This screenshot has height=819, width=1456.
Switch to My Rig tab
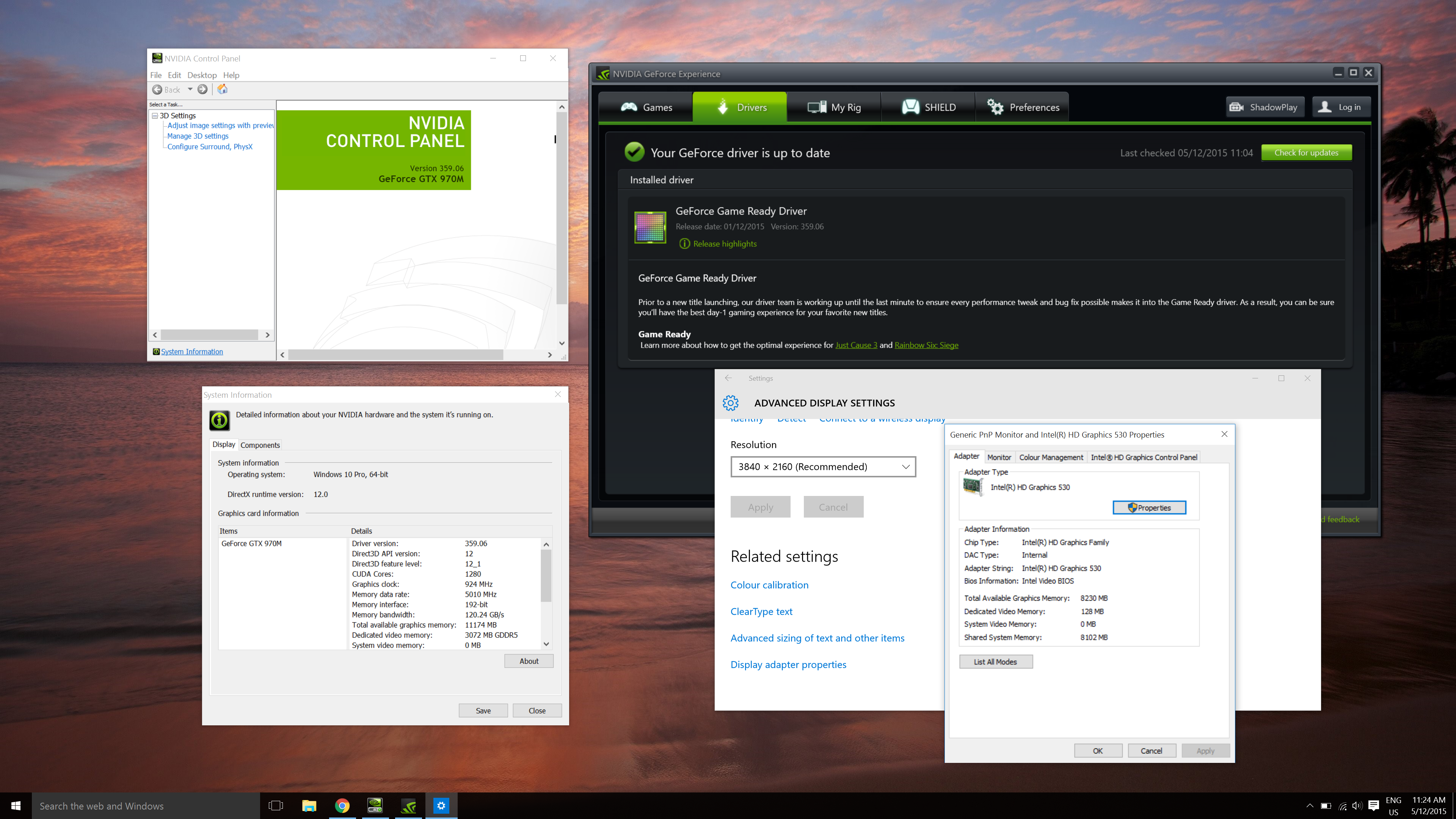pyautogui.click(x=834, y=107)
